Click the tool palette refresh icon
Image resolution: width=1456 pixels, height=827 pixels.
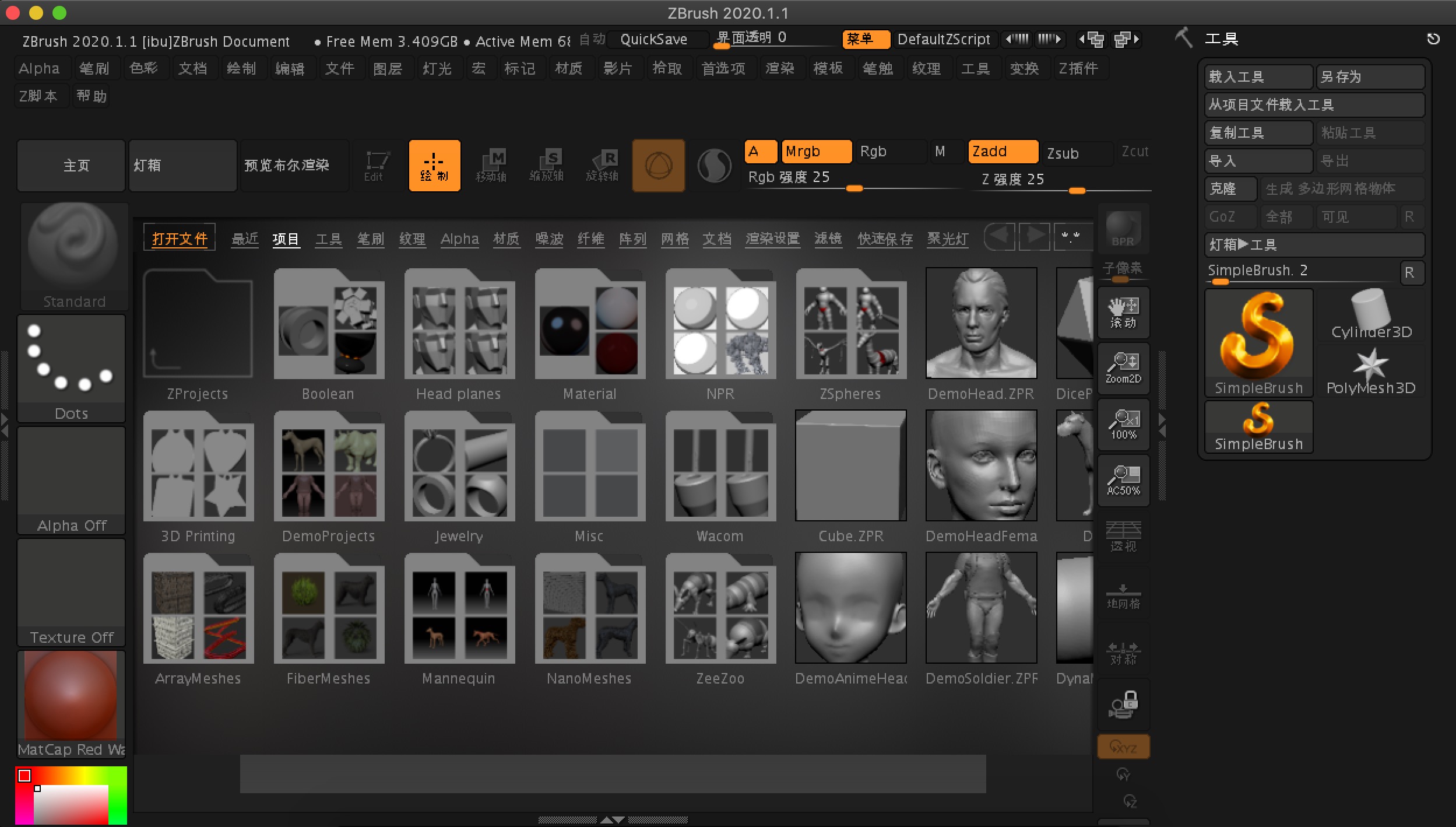(x=1433, y=39)
